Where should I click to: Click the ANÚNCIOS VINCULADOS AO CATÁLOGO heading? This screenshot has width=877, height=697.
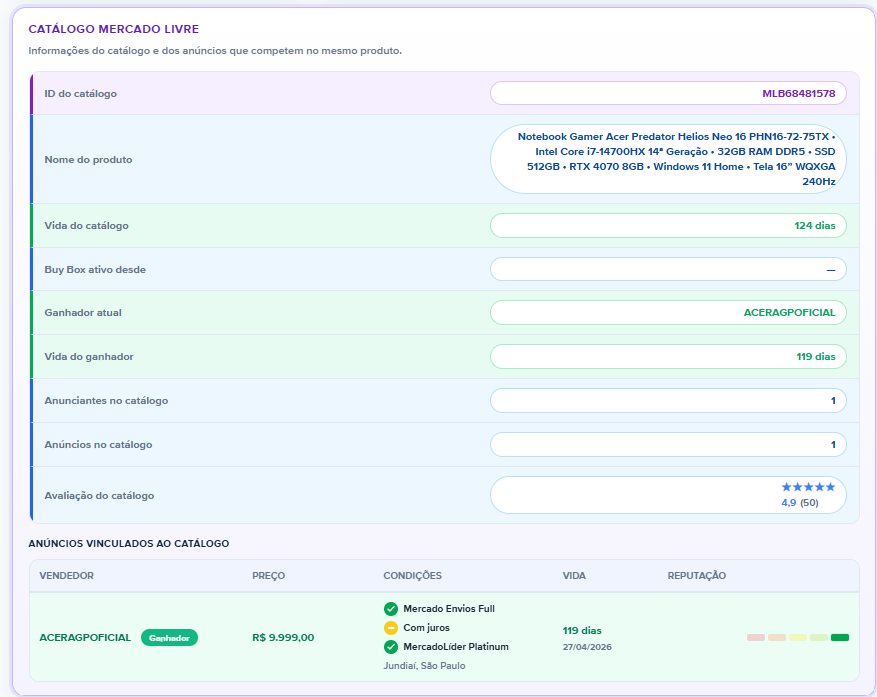(129, 543)
